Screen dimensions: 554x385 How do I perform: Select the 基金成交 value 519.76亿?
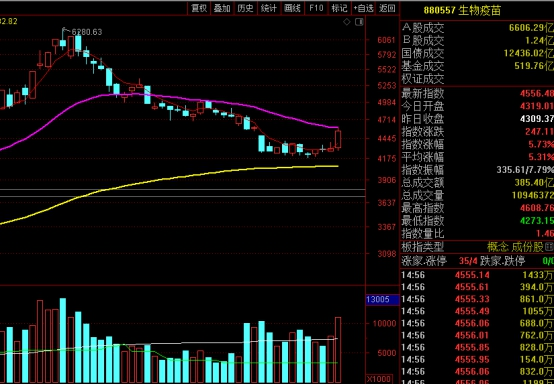(534, 66)
